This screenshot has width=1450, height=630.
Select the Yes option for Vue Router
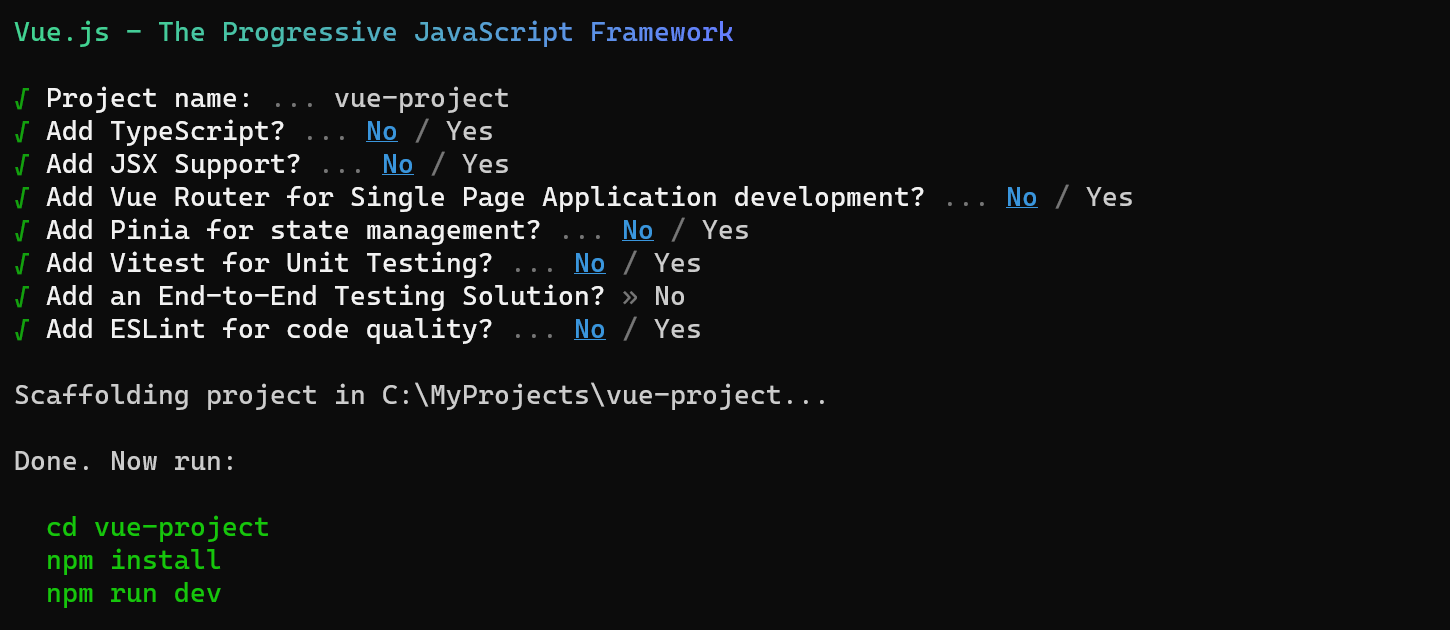(1108, 196)
